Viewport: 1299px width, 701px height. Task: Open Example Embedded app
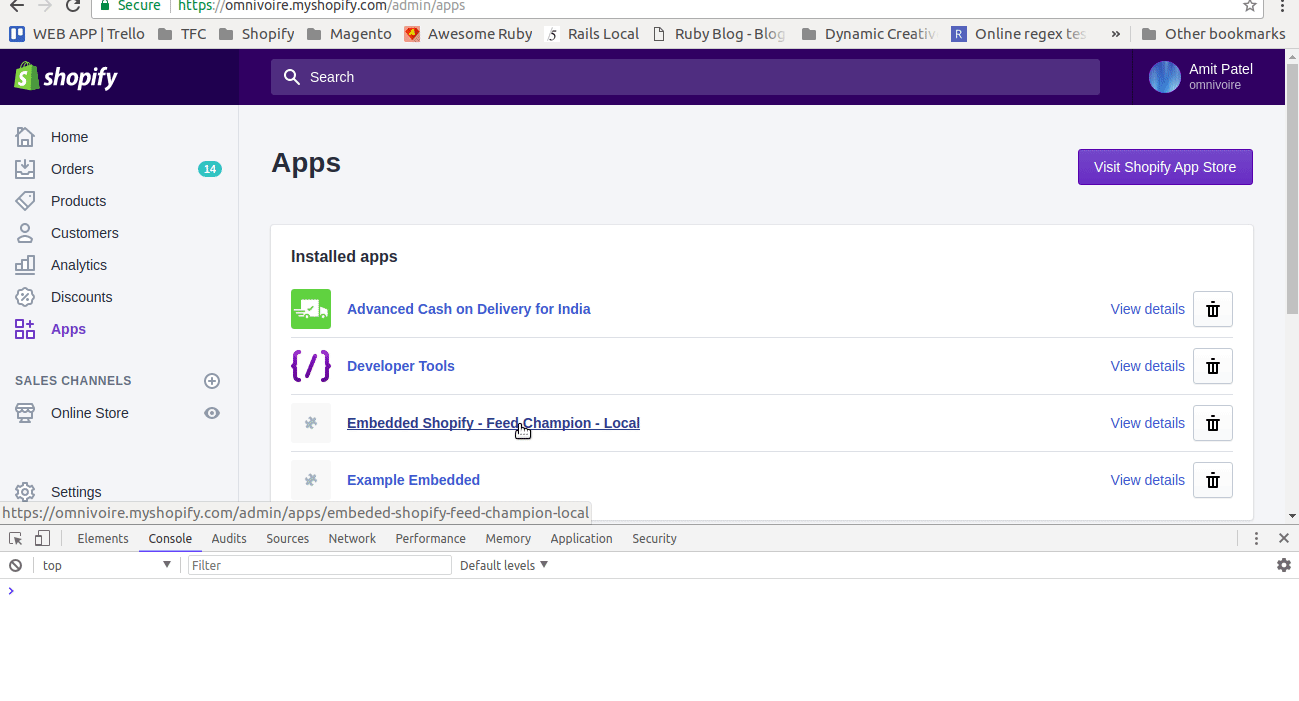coord(413,480)
